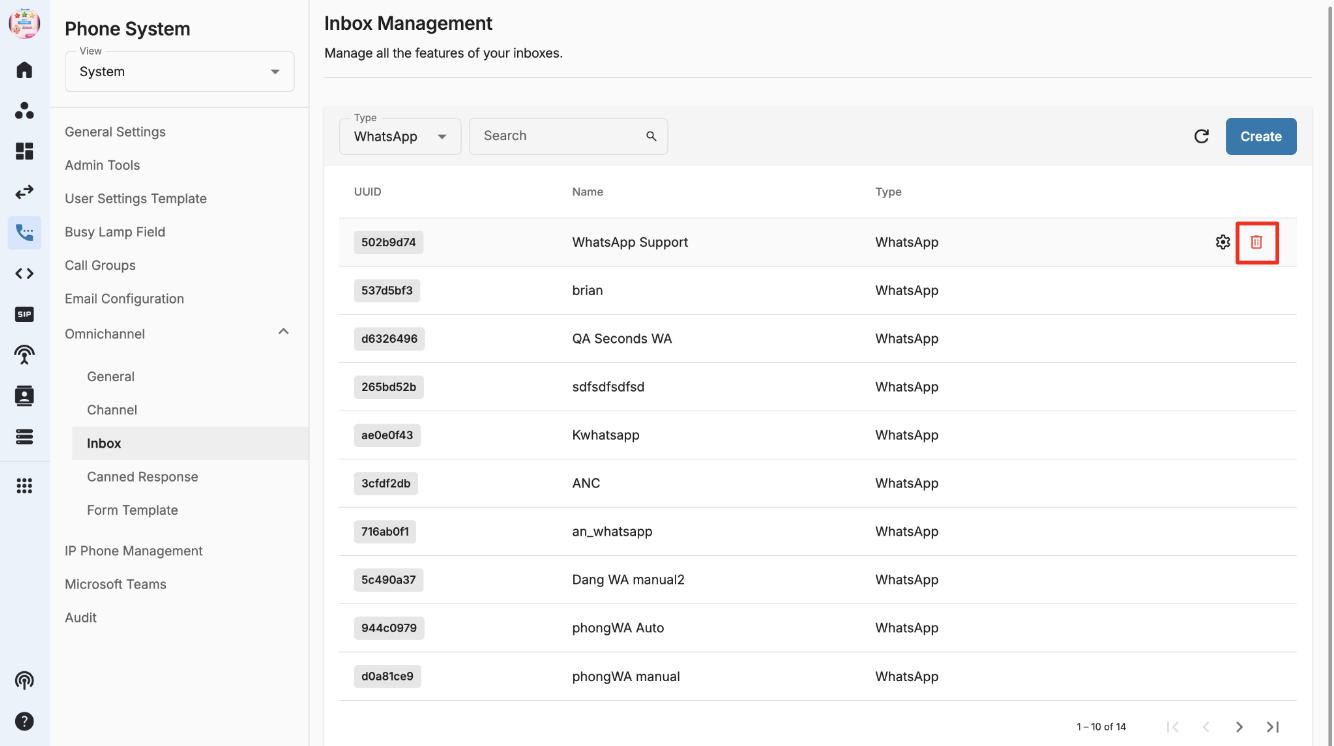Screen dimensions: 1334x746
Task: Open Busy Lamp Field
Action: click(115, 232)
